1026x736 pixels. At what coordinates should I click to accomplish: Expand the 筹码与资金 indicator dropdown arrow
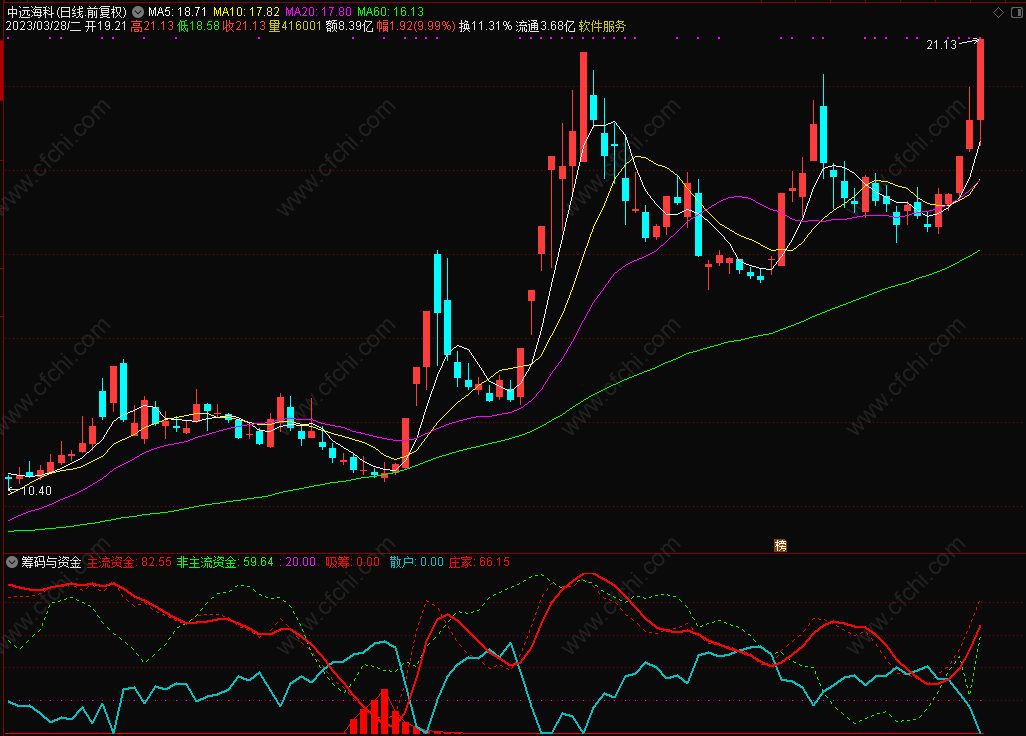[x=12, y=562]
